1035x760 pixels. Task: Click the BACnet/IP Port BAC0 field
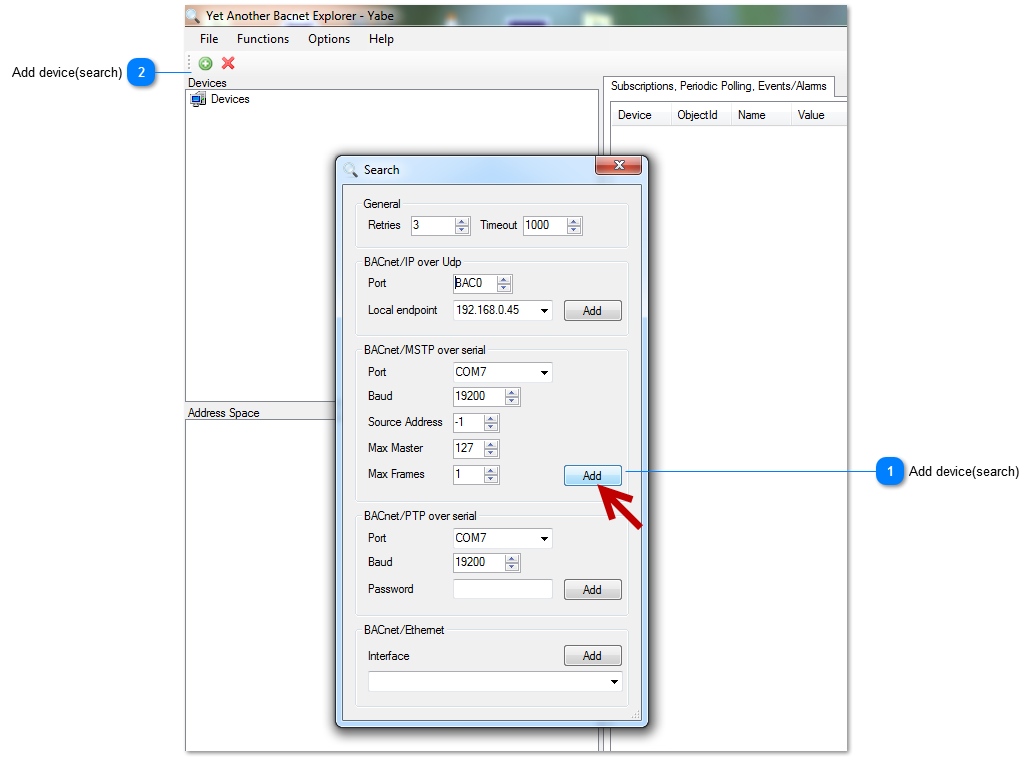pyautogui.click(x=475, y=284)
